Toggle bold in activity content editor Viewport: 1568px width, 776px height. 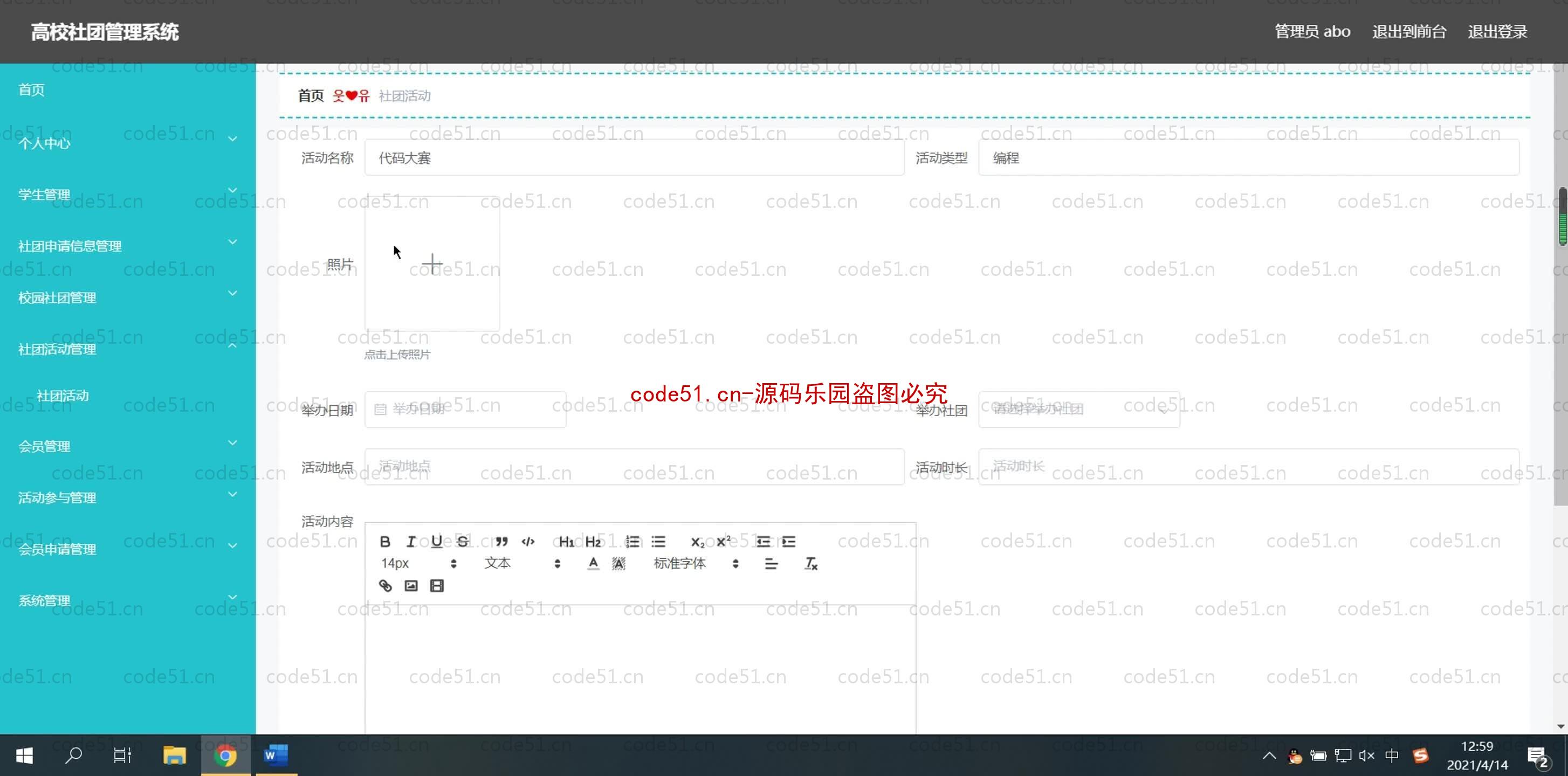tap(384, 541)
